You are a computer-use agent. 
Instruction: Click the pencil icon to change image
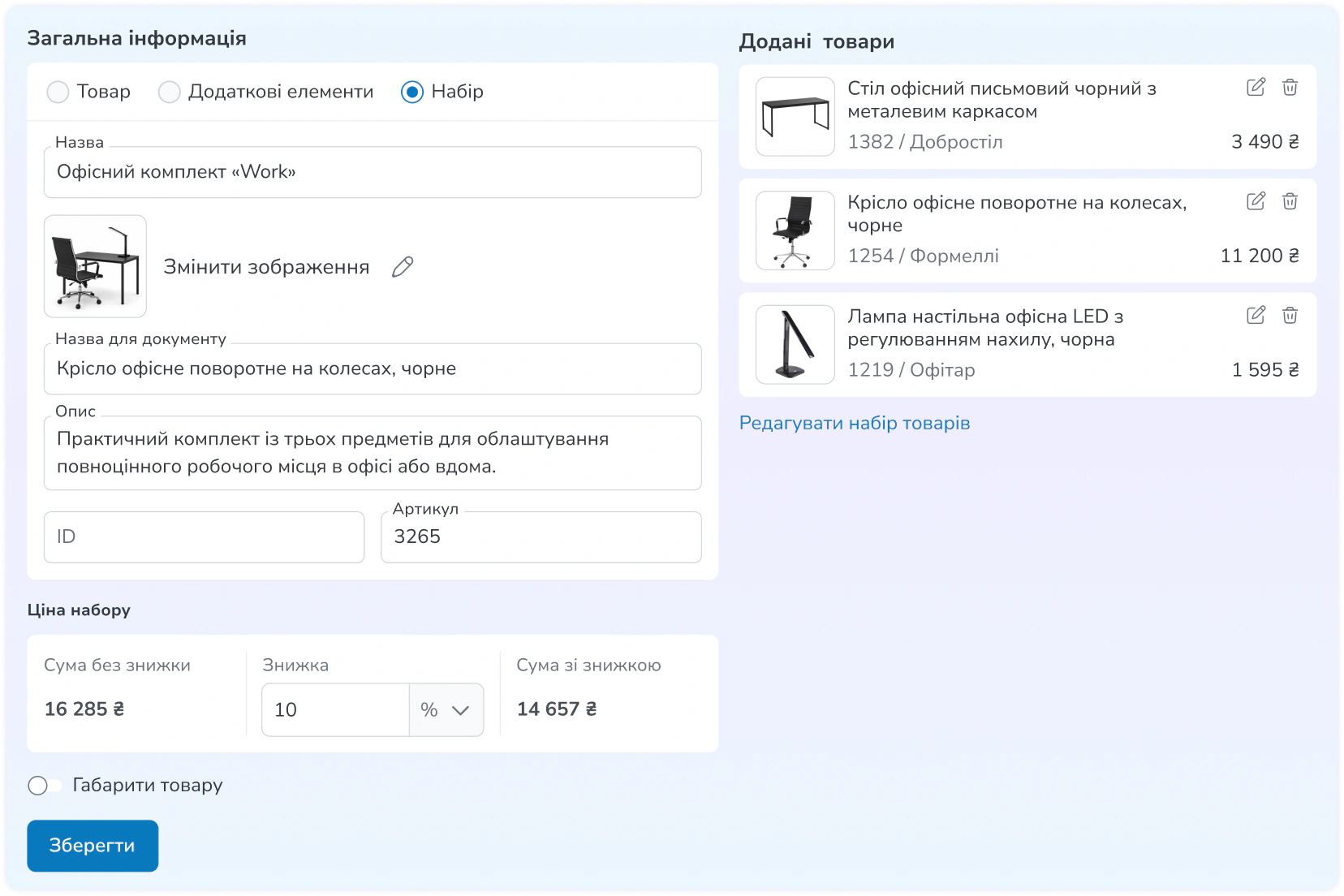[403, 267]
